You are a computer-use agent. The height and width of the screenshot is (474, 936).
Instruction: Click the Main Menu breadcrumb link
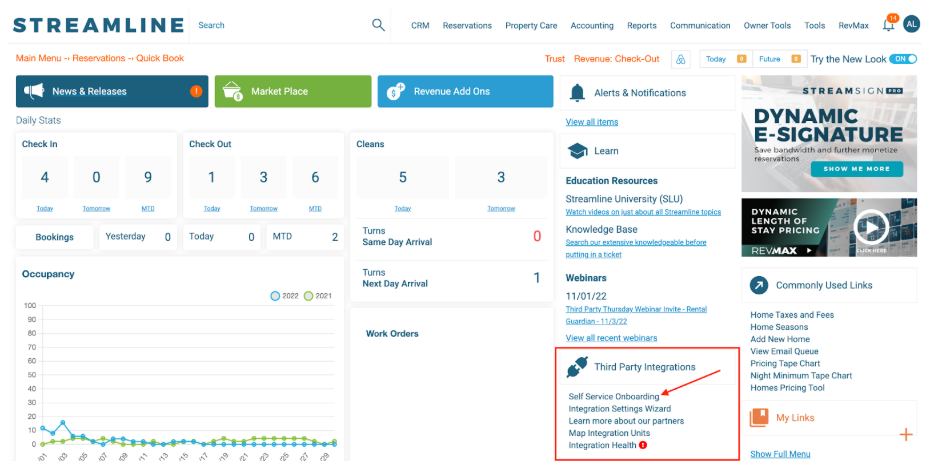point(38,58)
